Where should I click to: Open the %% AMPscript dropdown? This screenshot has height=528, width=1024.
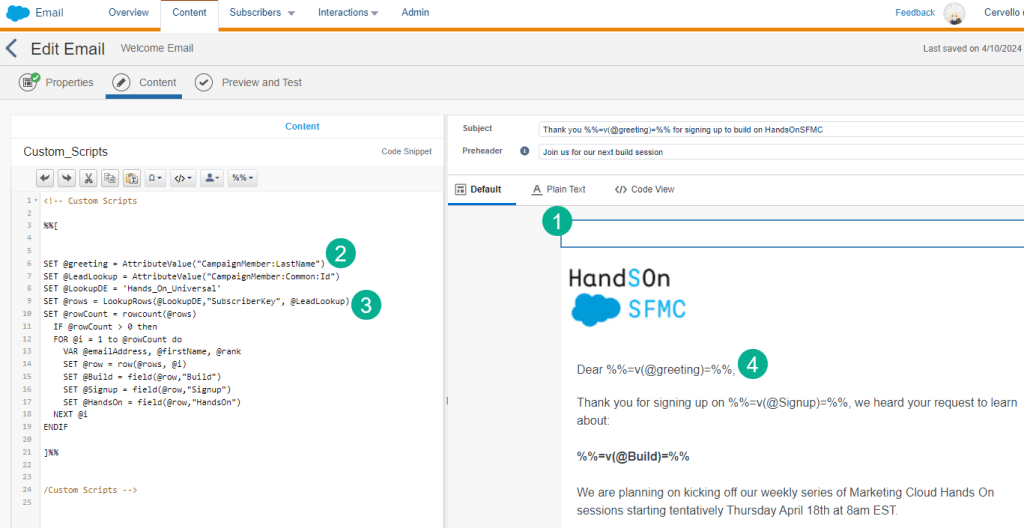pyautogui.click(x=242, y=178)
